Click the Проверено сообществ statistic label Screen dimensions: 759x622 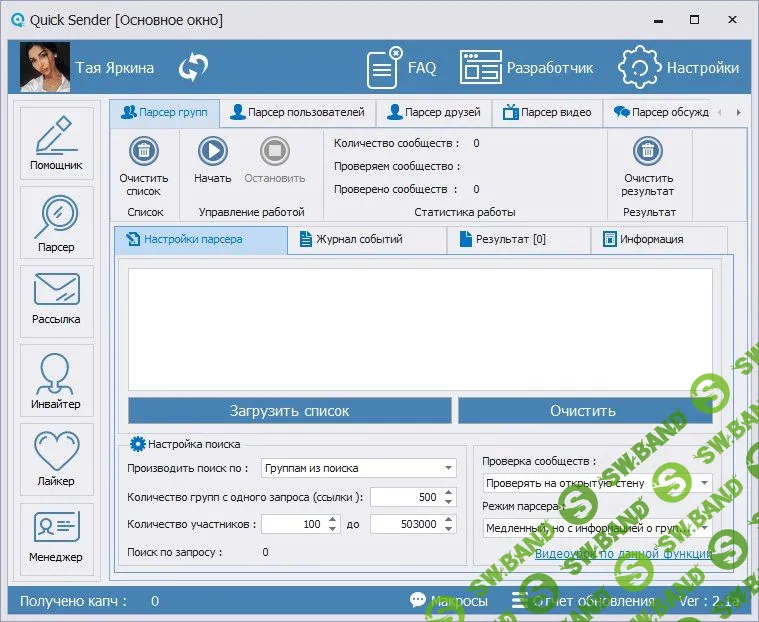pos(395,189)
